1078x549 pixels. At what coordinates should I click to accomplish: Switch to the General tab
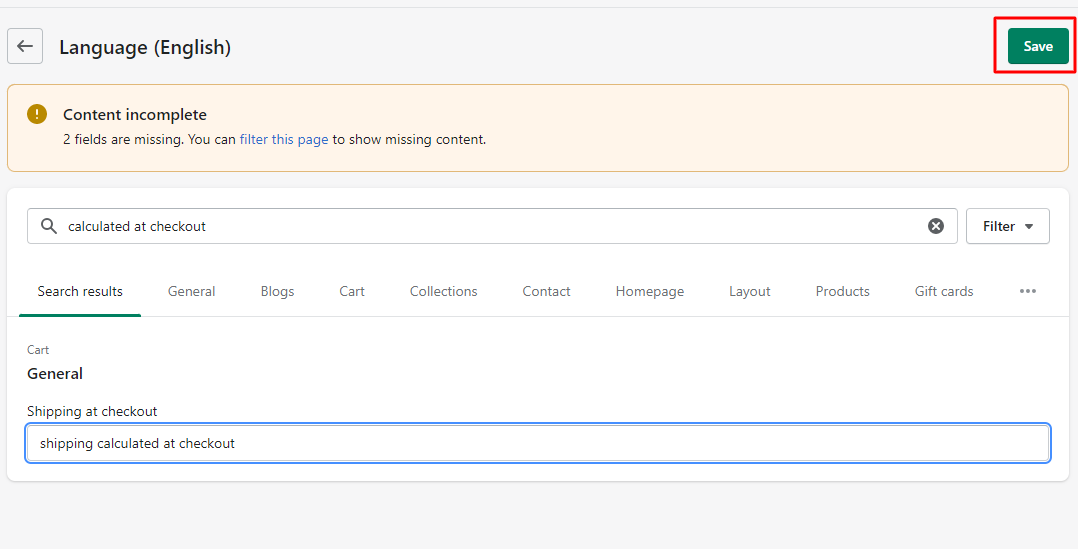point(191,291)
